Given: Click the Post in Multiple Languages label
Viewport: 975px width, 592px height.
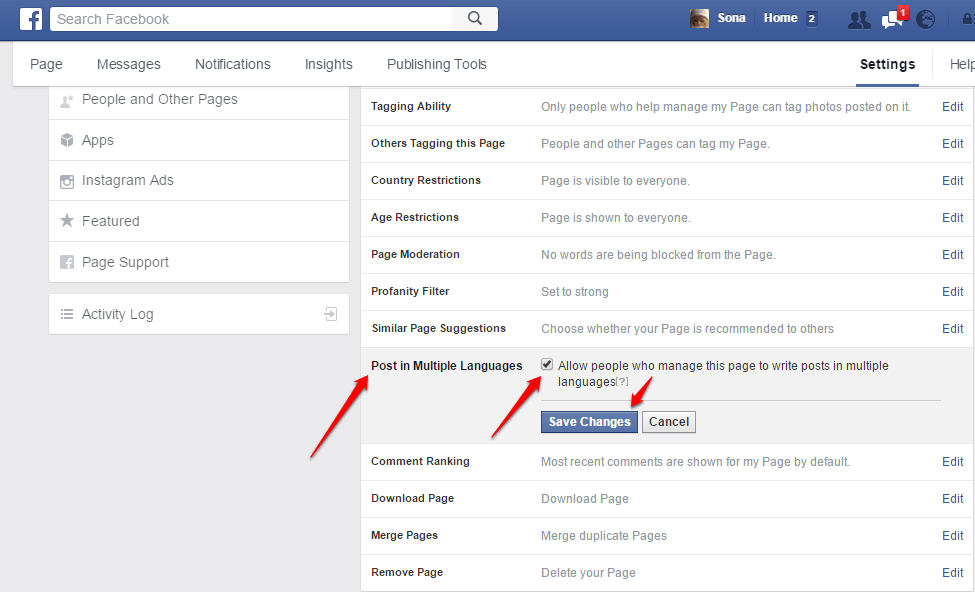Looking at the screenshot, I should click(446, 366).
